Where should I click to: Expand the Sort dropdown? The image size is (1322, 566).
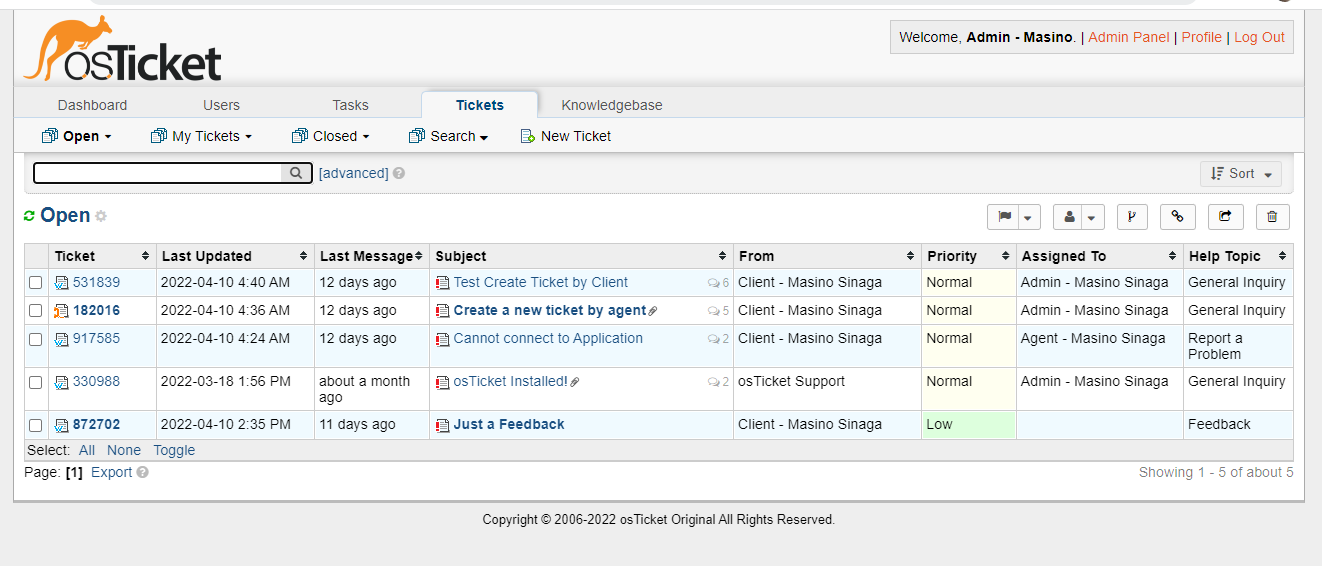1240,174
